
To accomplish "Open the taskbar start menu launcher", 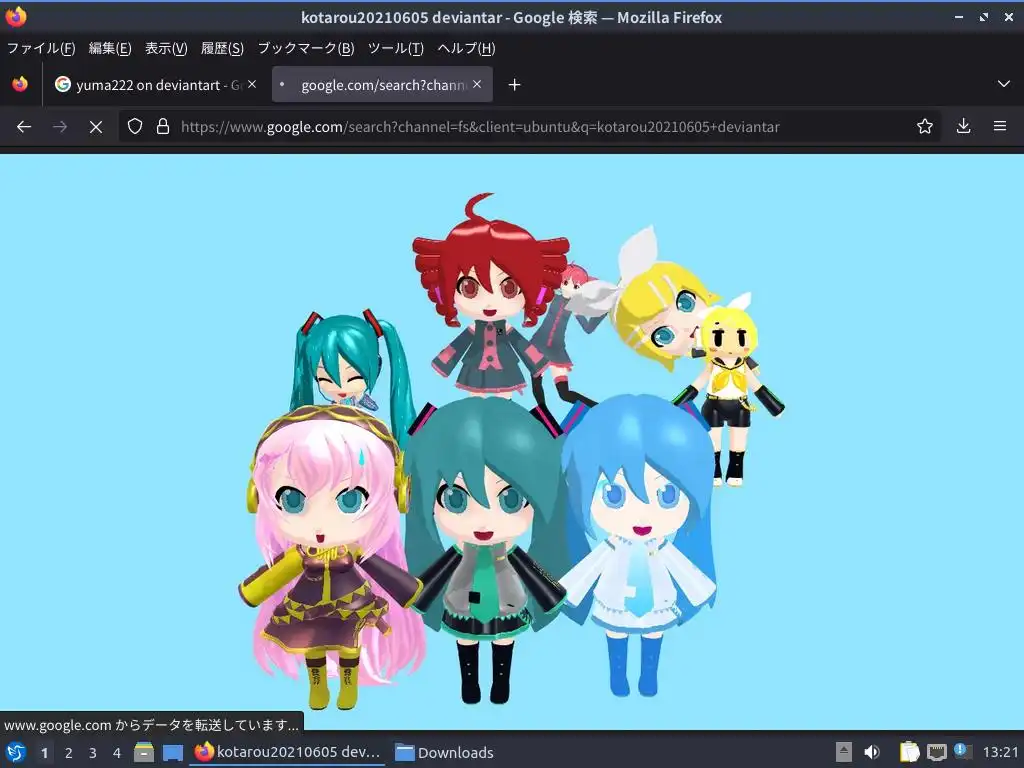I will 16,752.
